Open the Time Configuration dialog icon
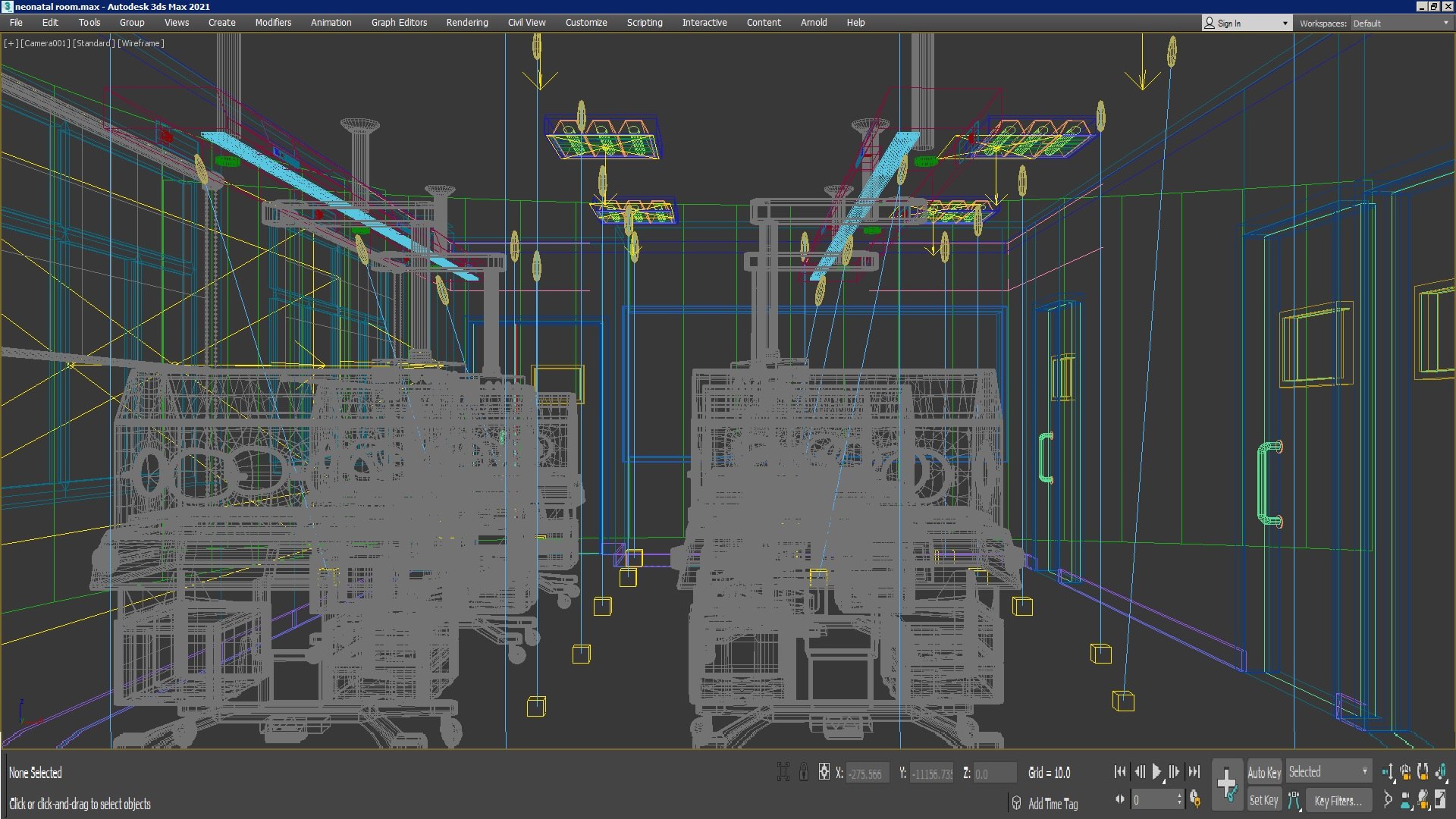1456x819 pixels. [1195, 799]
